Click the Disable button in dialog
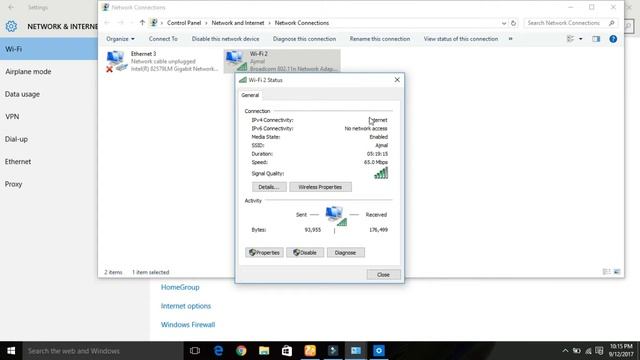Image resolution: width=640 pixels, height=360 pixels. pos(305,253)
